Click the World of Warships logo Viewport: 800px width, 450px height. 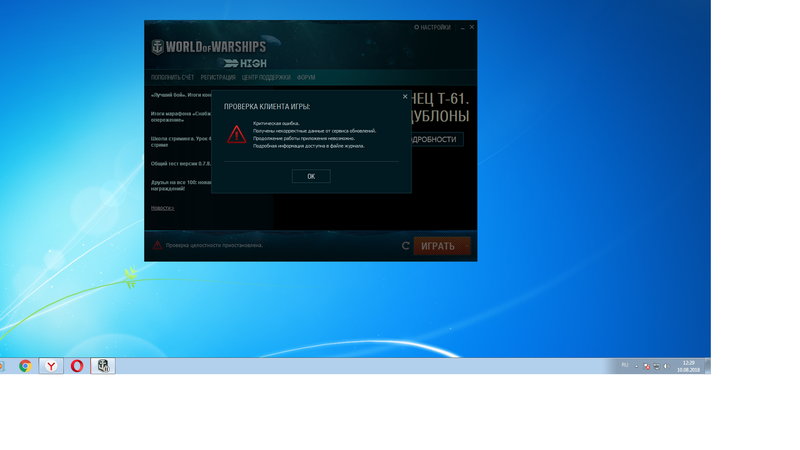209,47
